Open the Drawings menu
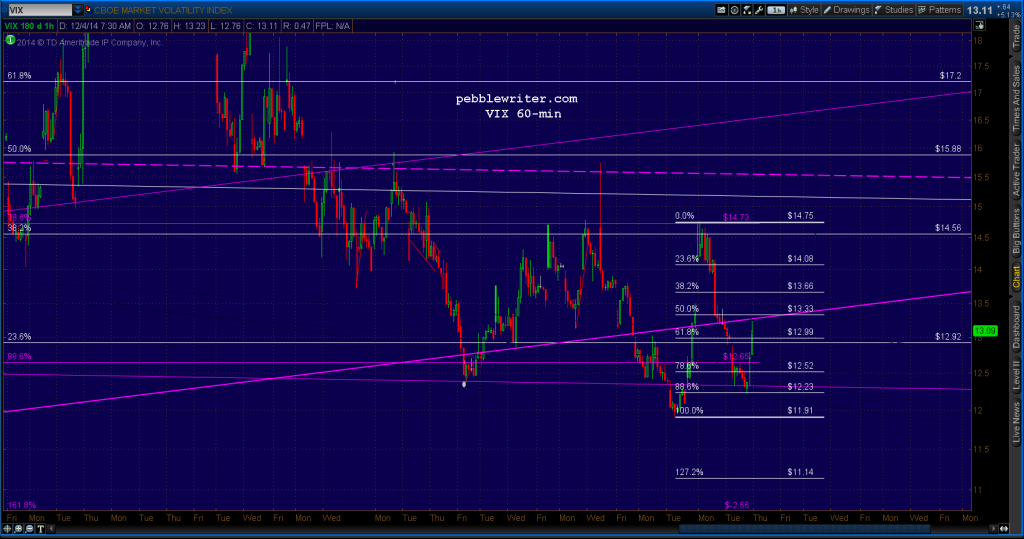This screenshot has width=1024, height=539. click(x=846, y=10)
